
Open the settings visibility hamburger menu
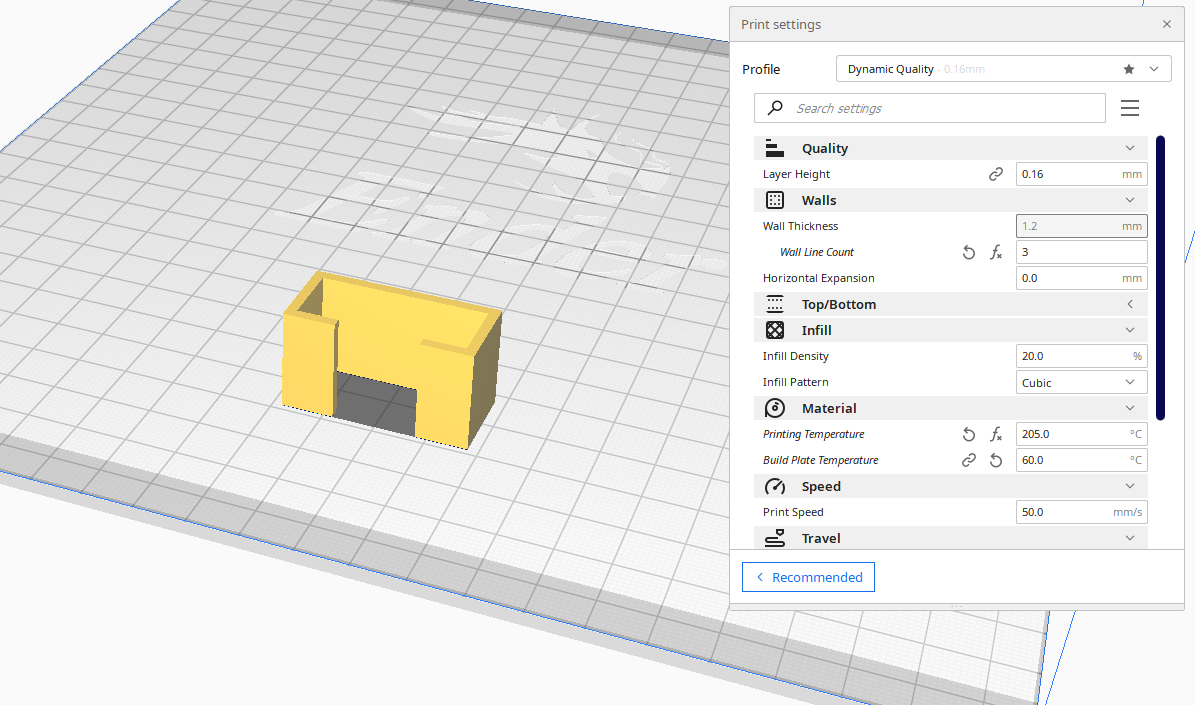[x=1129, y=108]
